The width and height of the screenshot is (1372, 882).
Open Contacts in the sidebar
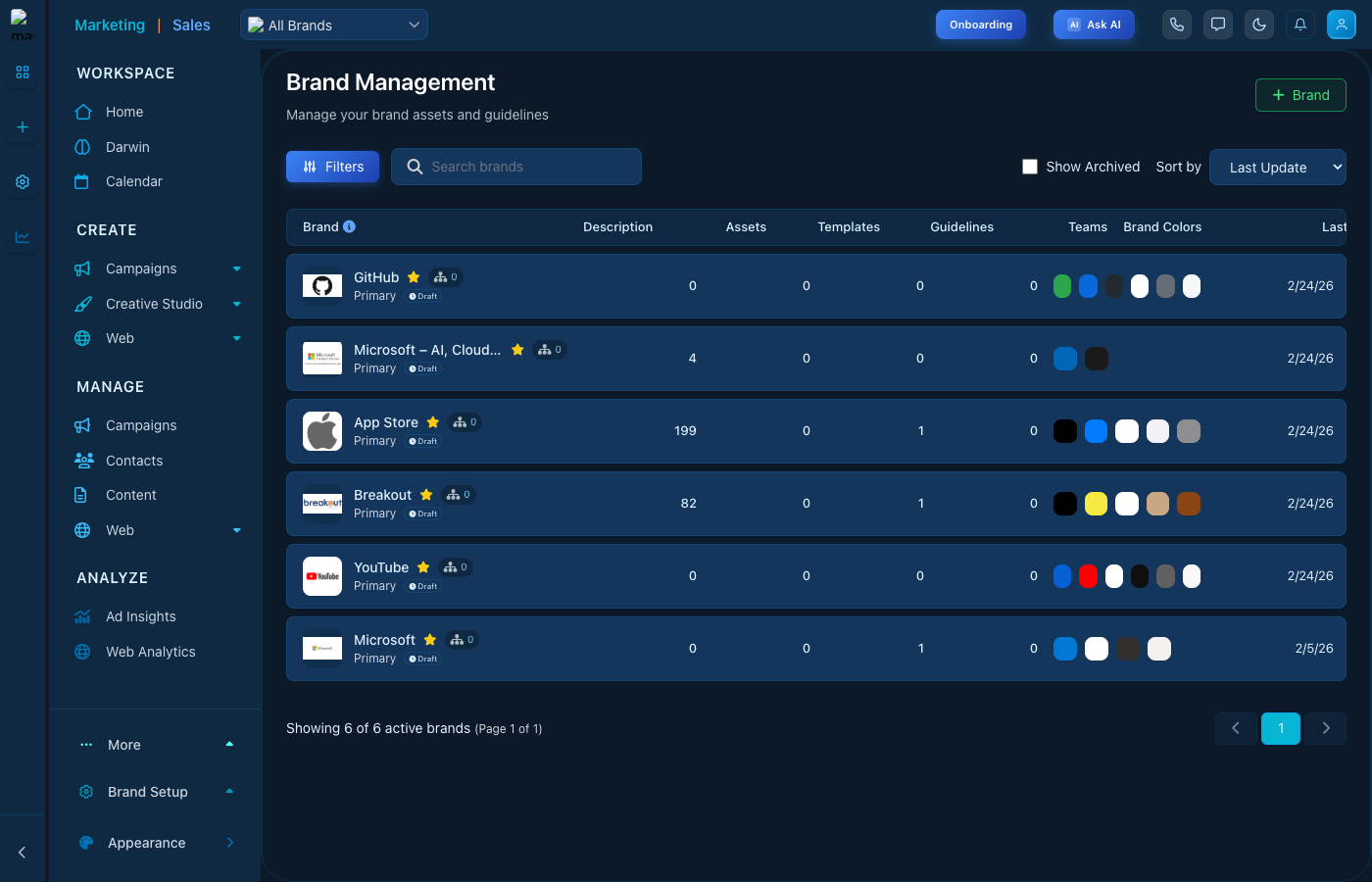pyautogui.click(x=134, y=461)
